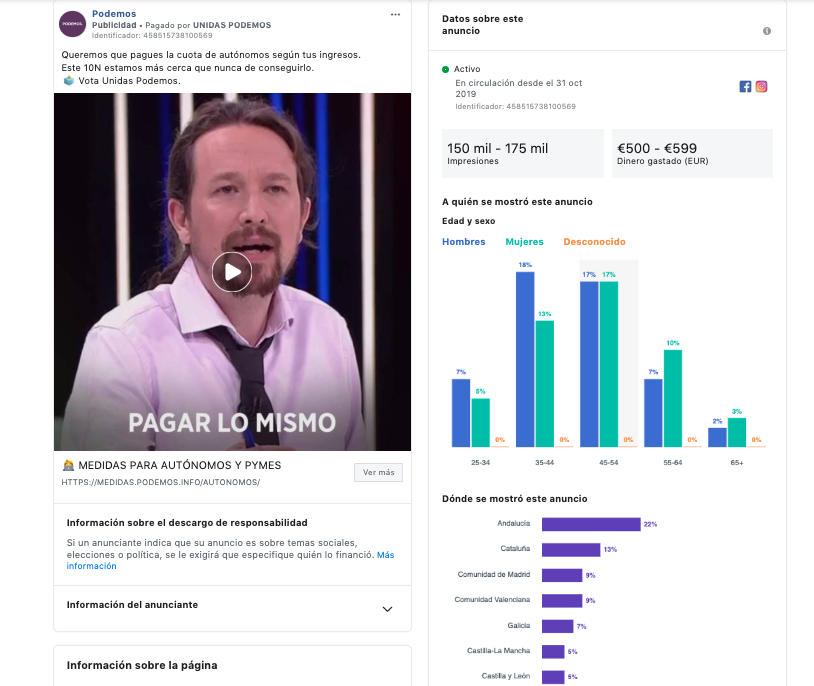
Task: Expand Información del anunciante section
Action: tap(233, 608)
